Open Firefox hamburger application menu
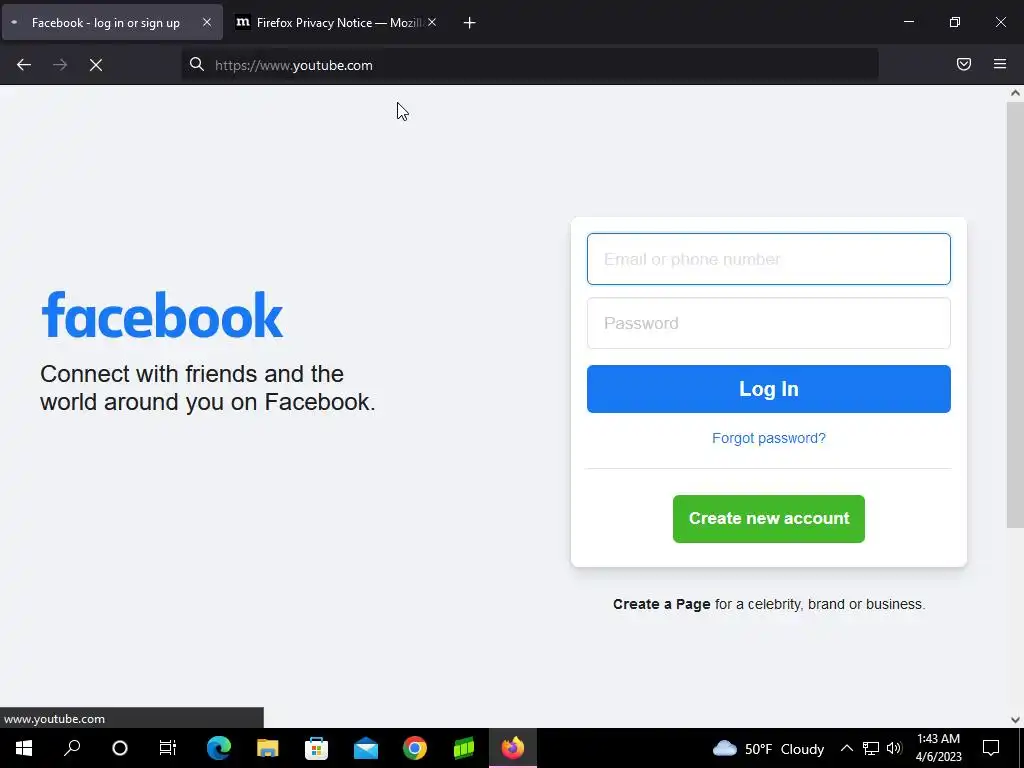Image resolution: width=1024 pixels, height=768 pixels. 1000,64
